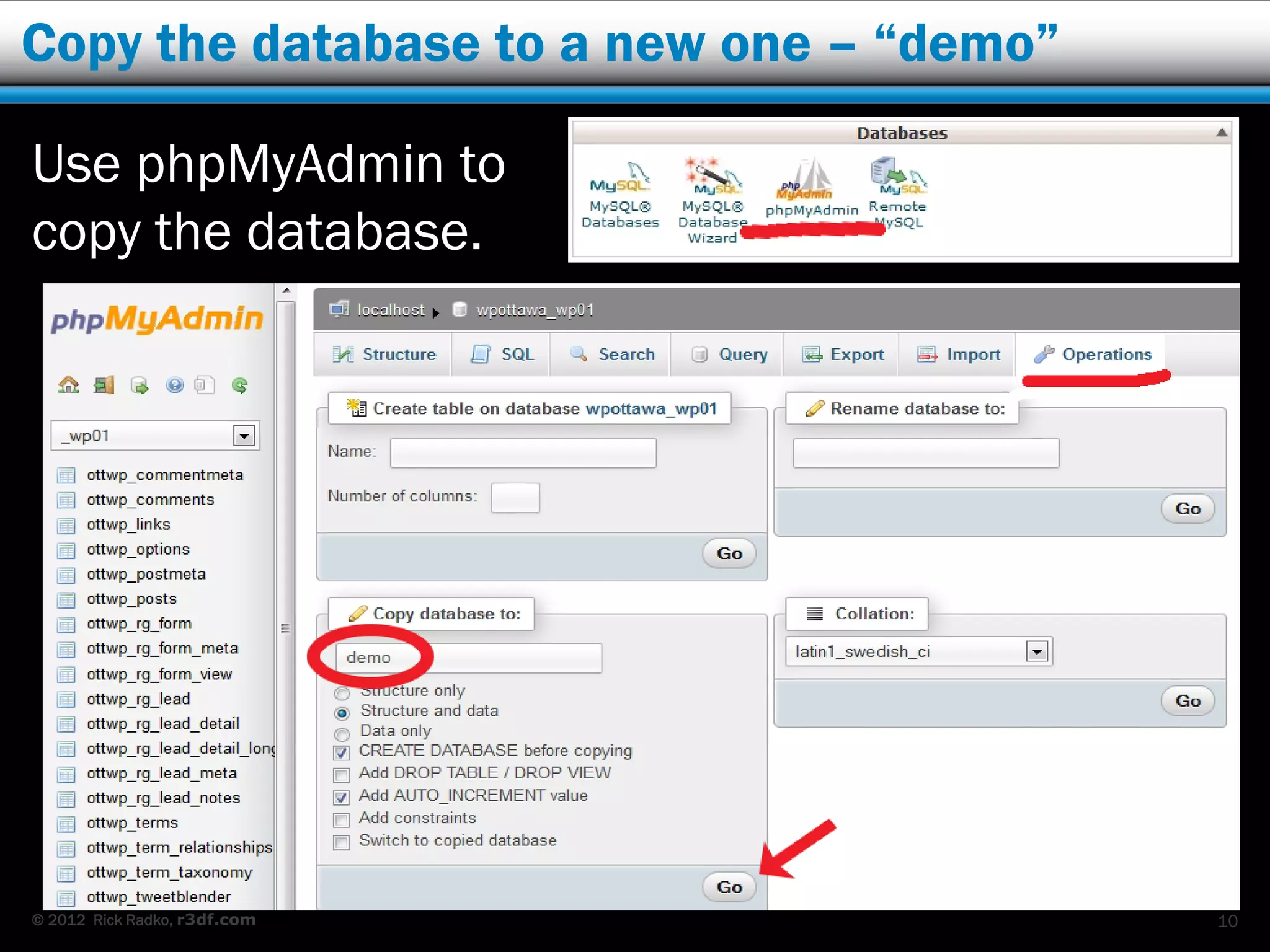Open the Export tab
Viewport: 1270px width, 952px height.
click(x=841, y=355)
